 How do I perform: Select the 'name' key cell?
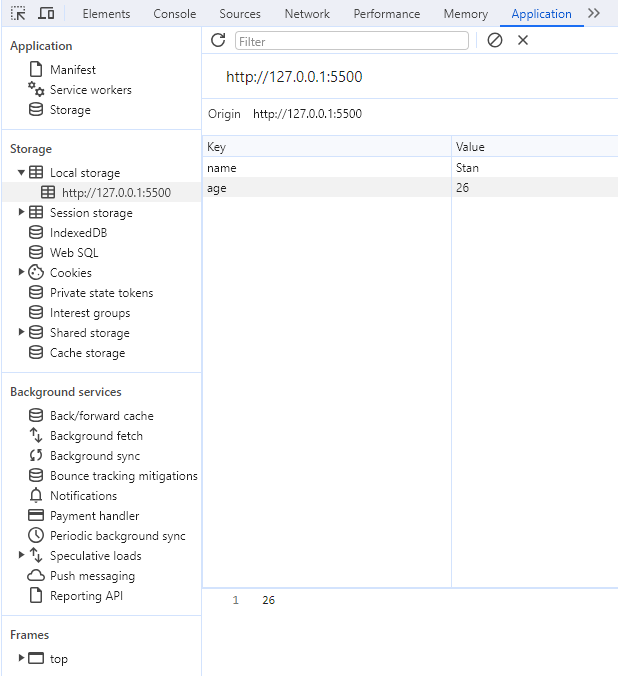(326, 168)
